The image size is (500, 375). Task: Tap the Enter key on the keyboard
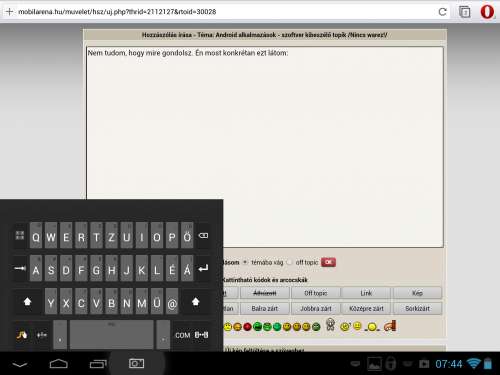click(203, 268)
